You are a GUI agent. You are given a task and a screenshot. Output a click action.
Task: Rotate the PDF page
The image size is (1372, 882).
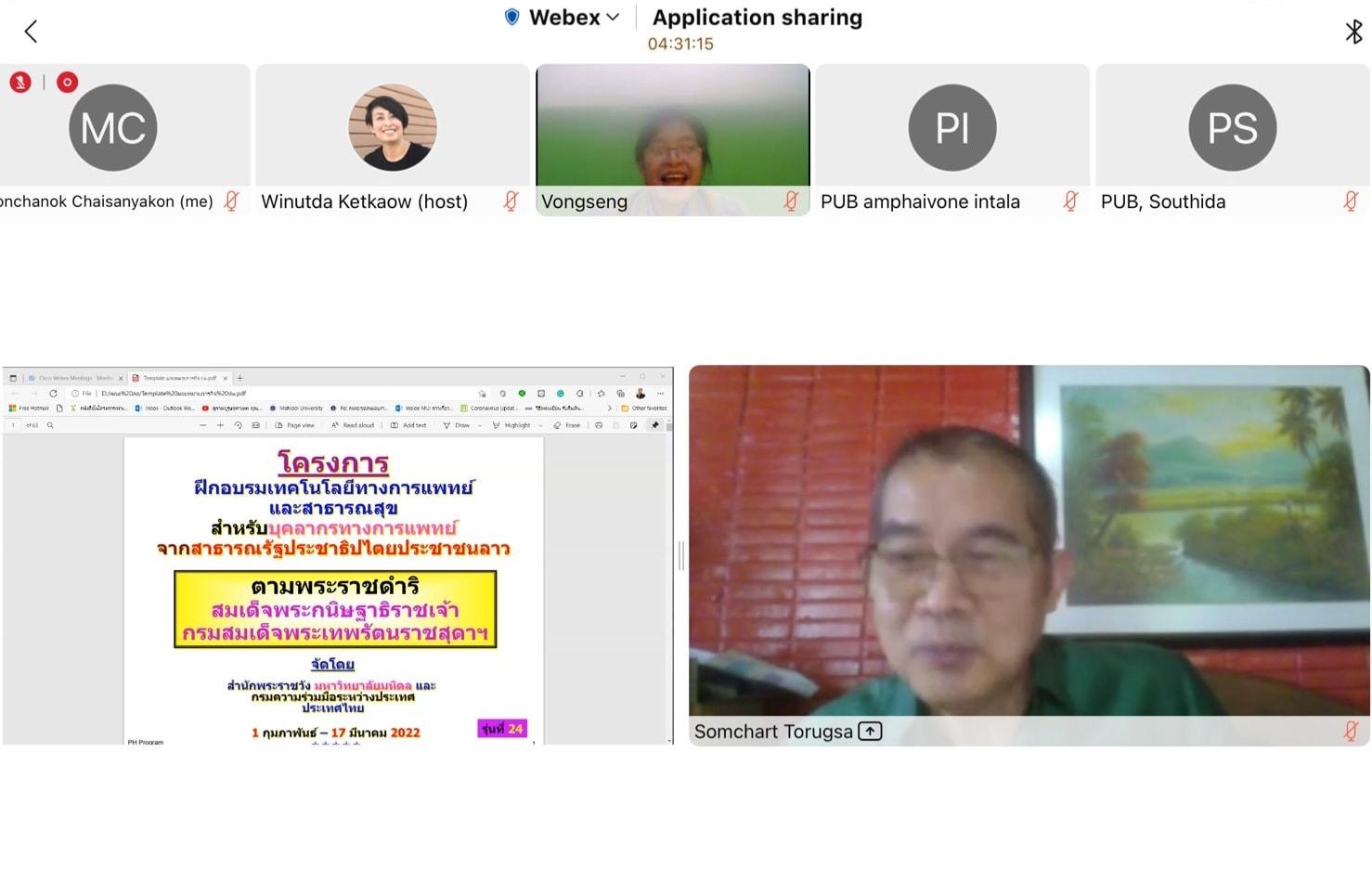[x=238, y=425]
